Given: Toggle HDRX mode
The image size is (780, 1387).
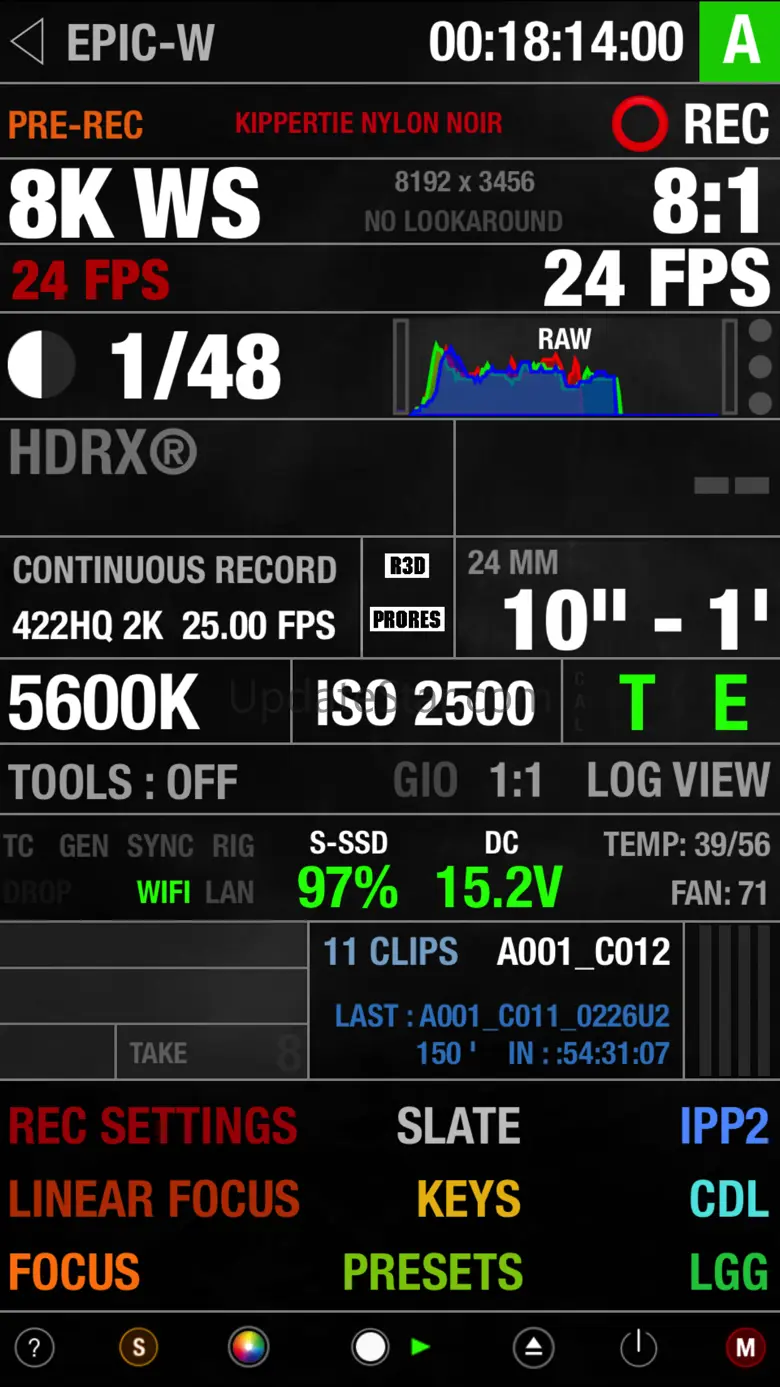Looking at the screenshot, I should point(103,453).
